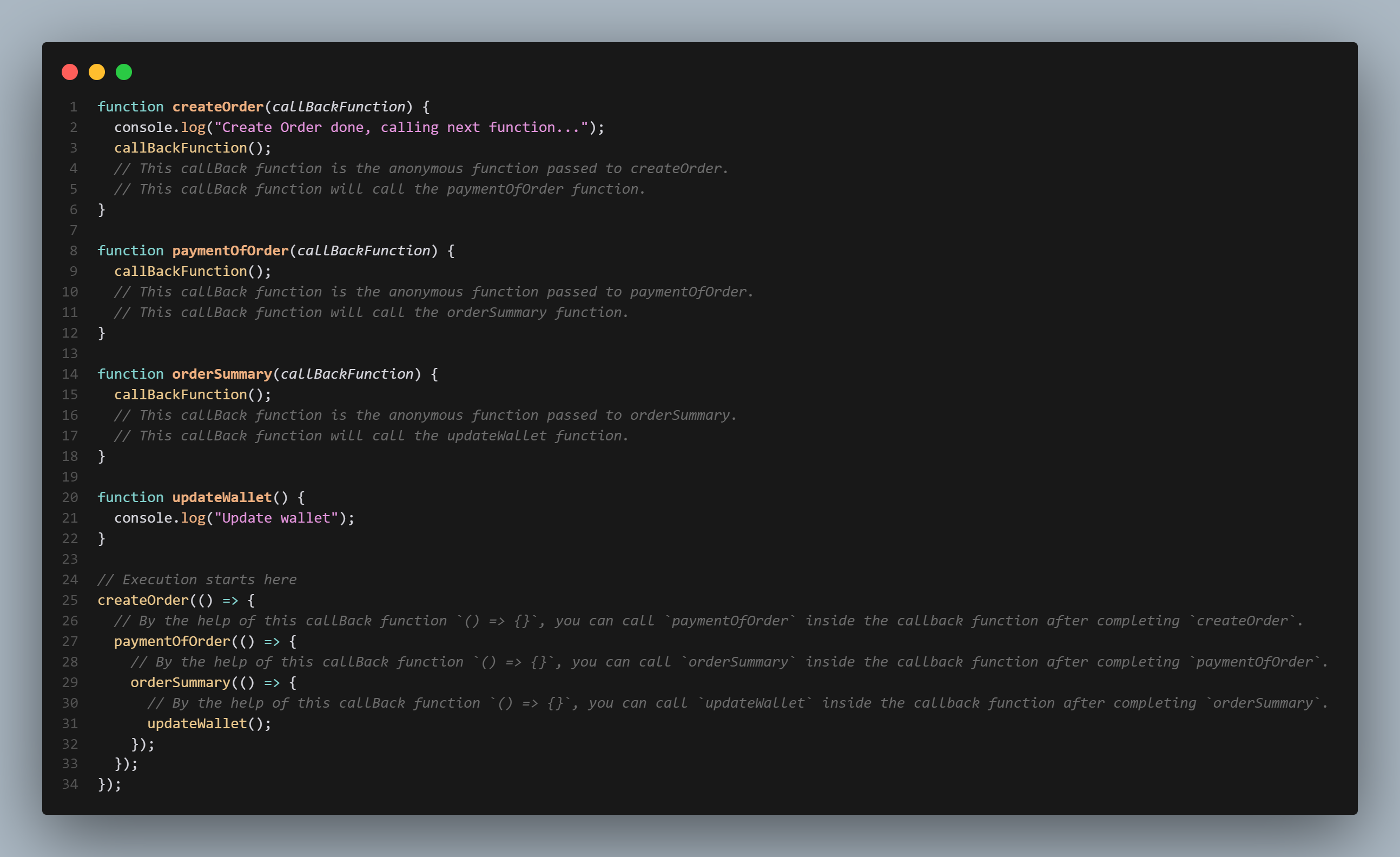Click the "Update wallet" string literal

click(276, 518)
